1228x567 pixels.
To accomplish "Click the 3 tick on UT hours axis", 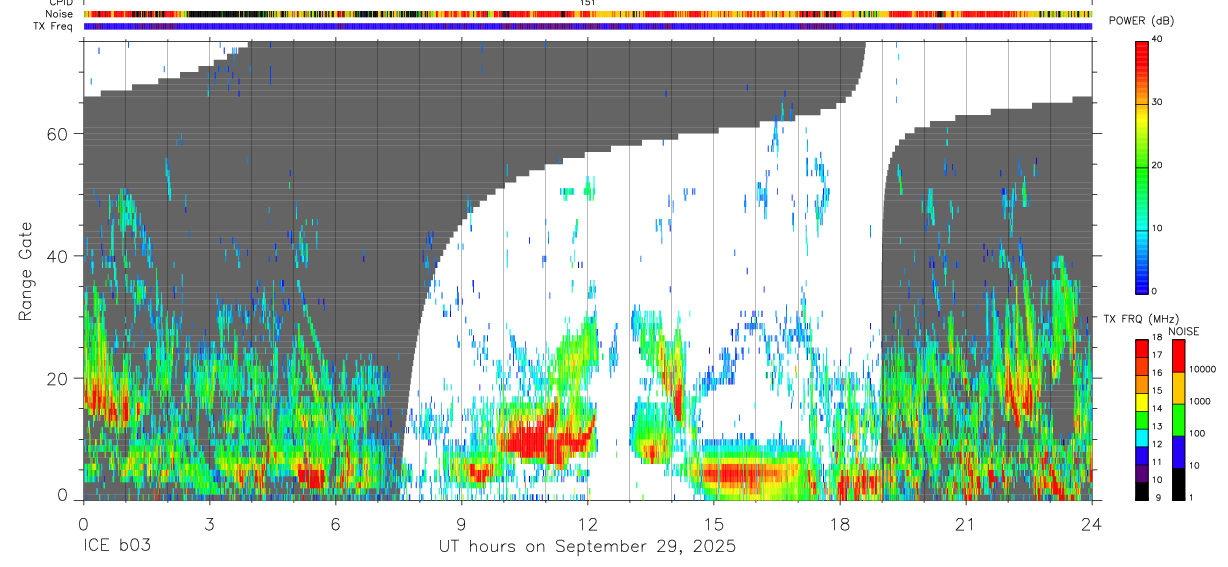I will pos(209,525).
